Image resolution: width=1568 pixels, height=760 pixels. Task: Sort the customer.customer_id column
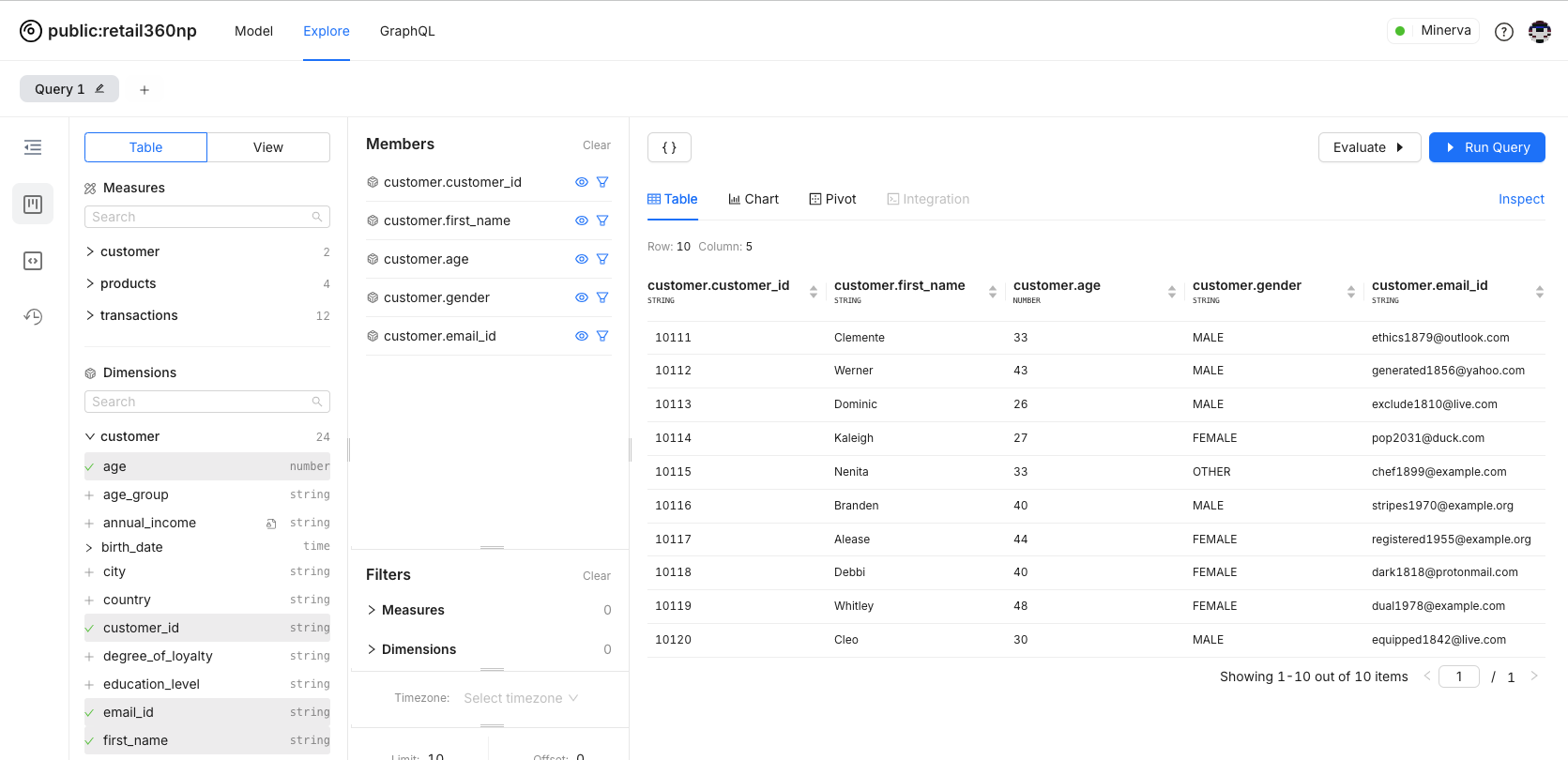tap(814, 292)
